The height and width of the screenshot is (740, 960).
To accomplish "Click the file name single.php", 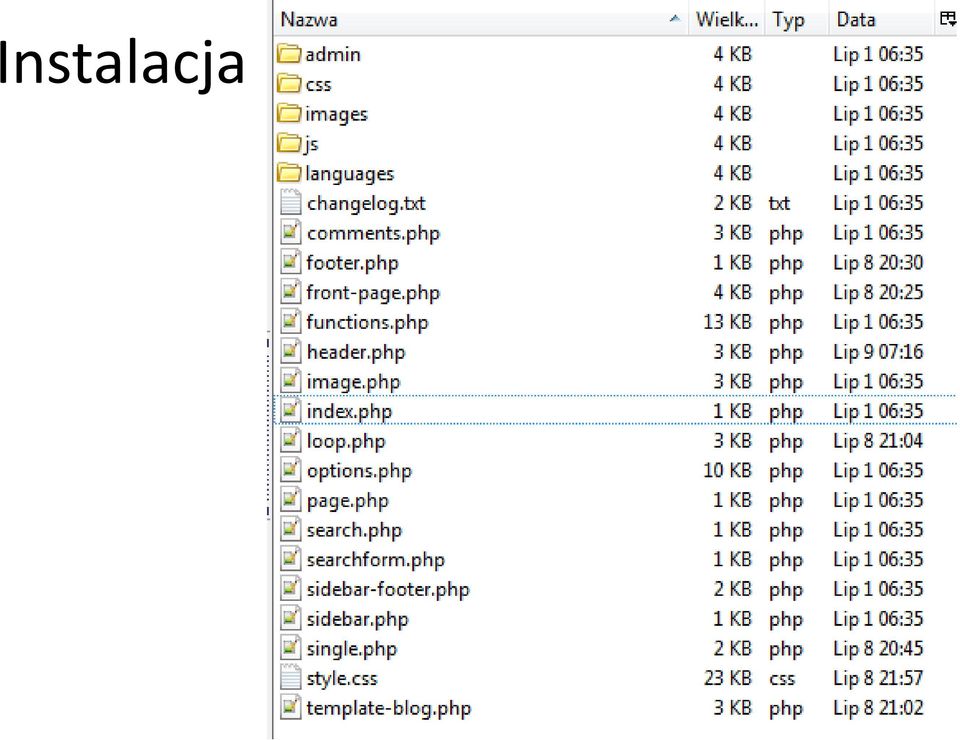I will coord(351,649).
